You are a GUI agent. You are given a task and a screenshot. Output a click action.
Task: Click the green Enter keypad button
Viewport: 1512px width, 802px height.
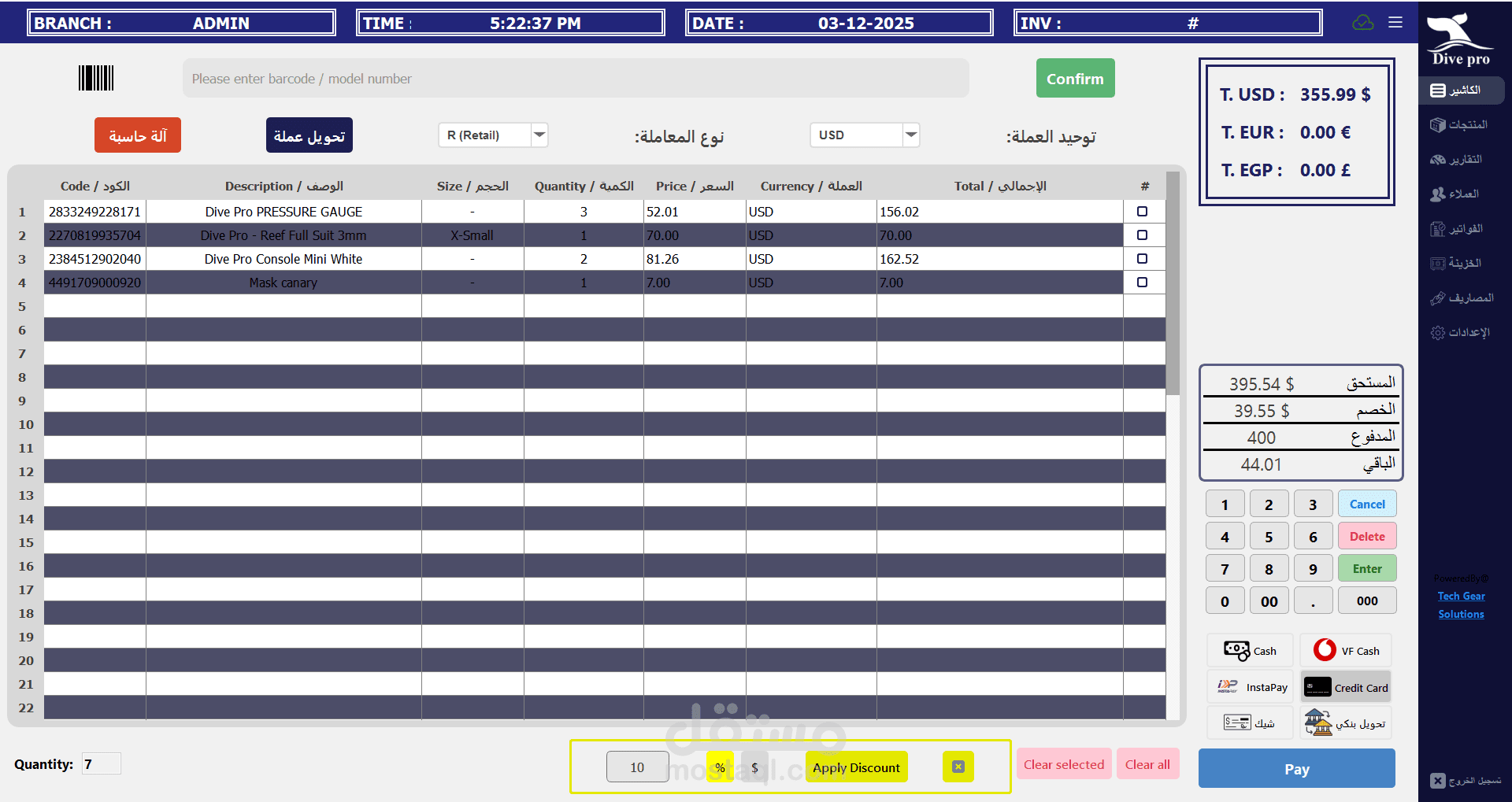(1367, 569)
